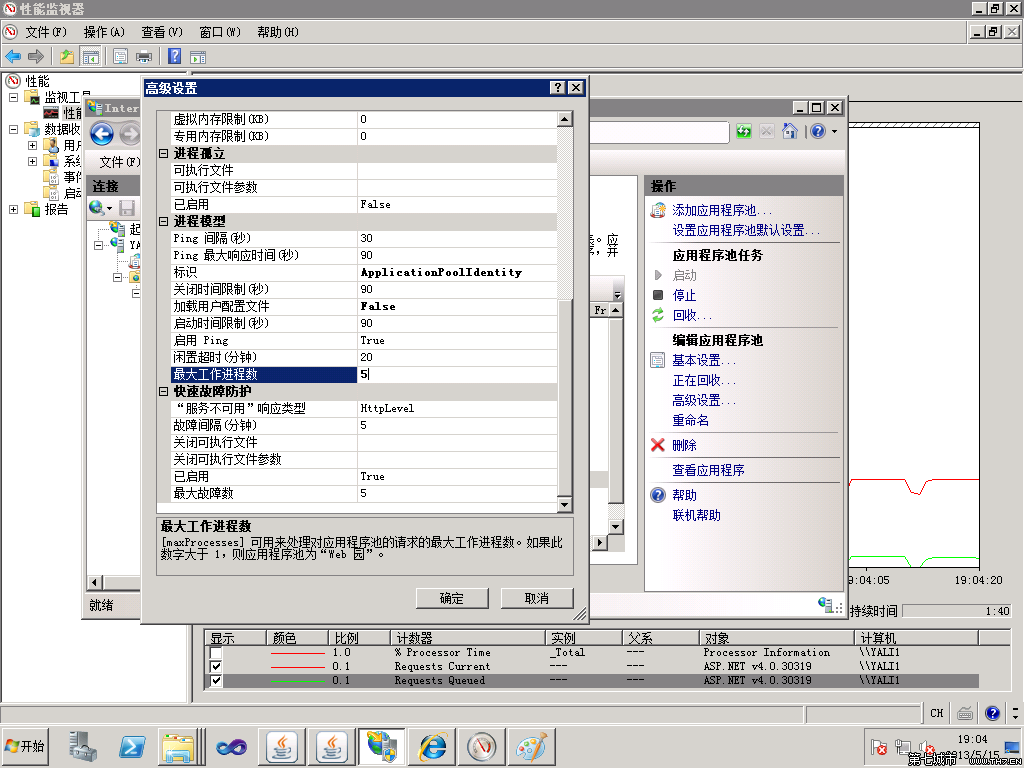Image resolution: width=1024 pixels, height=768 pixels.
Task: Uncheck the Requests Queued counter checkbox
Action: coord(216,681)
